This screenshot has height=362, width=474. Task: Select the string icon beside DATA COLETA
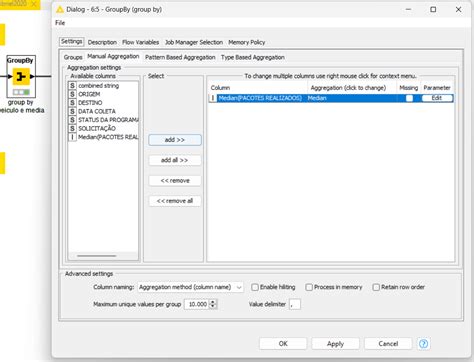click(x=72, y=111)
